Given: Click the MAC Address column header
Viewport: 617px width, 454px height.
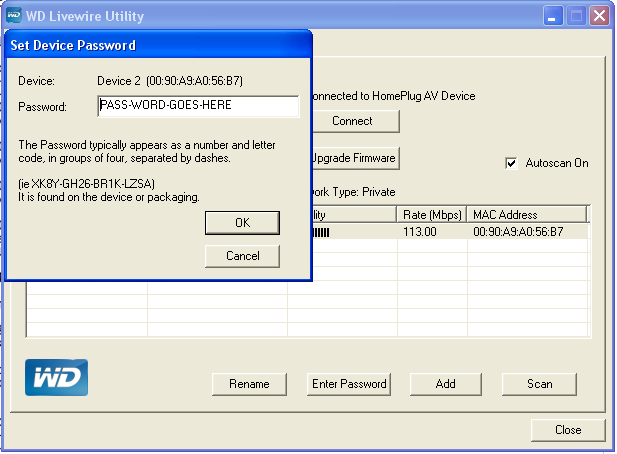Looking at the screenshot, I should coord(526,215).
